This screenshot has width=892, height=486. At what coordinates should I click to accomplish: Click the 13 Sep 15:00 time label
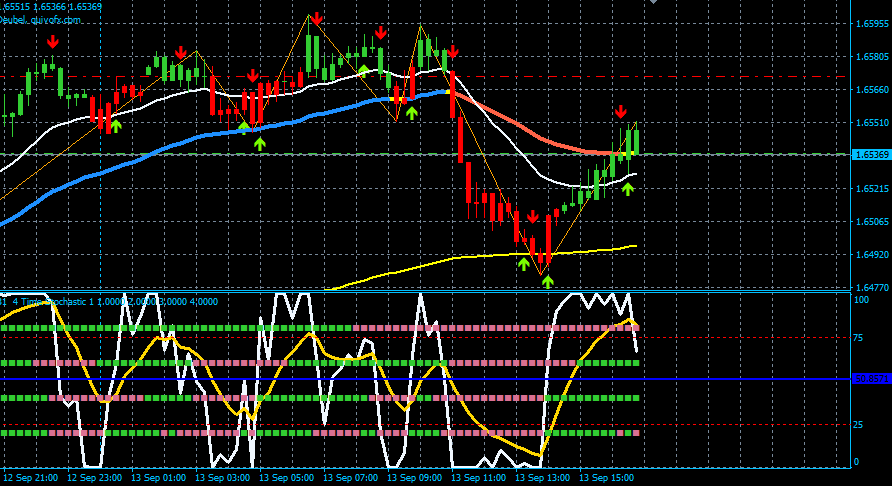point(606,477)
